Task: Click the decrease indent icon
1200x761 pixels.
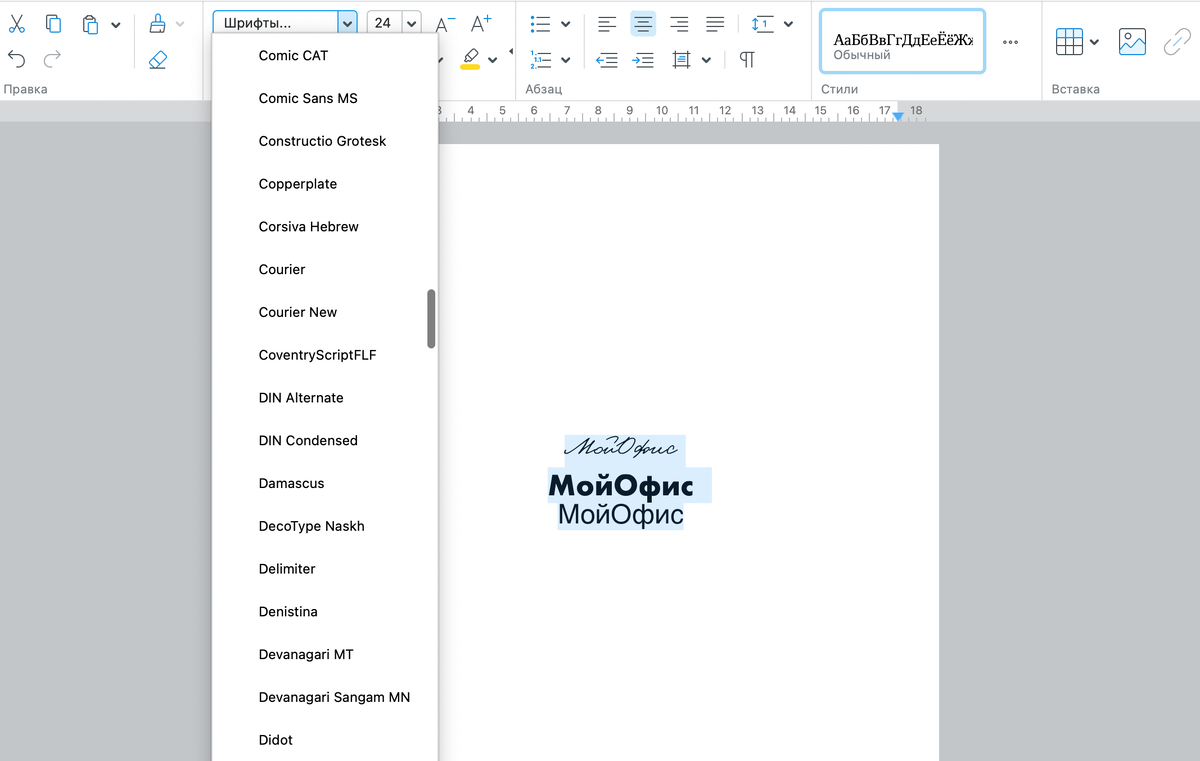Action: coord(607,60)
